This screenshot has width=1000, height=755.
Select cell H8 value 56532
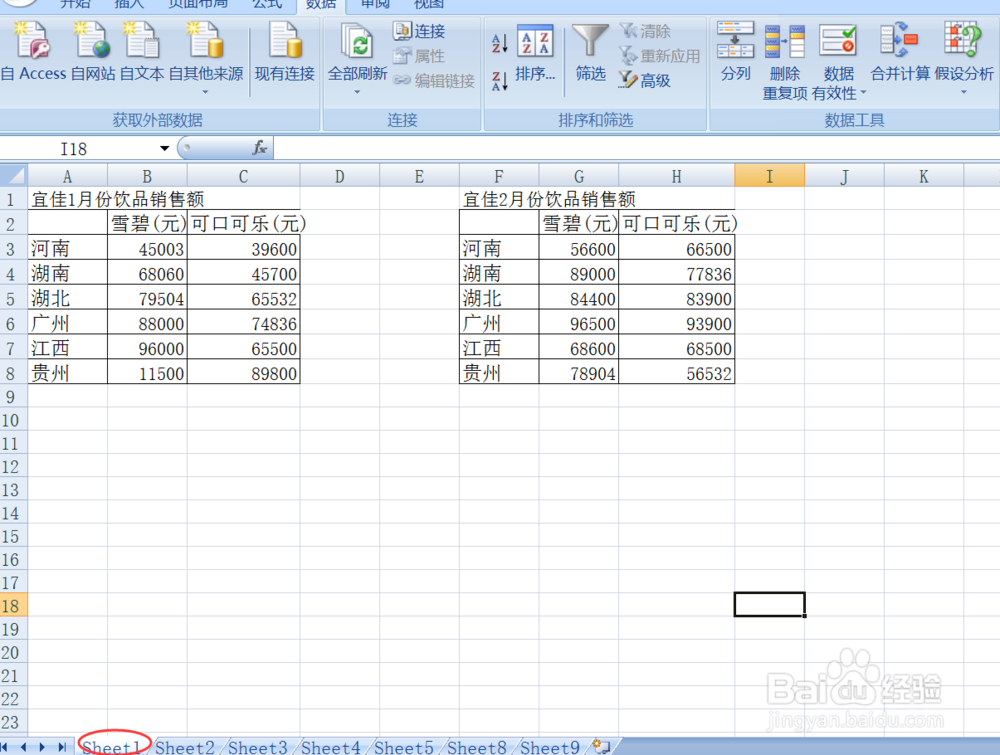pyautogui.click(x=676, y=374)
